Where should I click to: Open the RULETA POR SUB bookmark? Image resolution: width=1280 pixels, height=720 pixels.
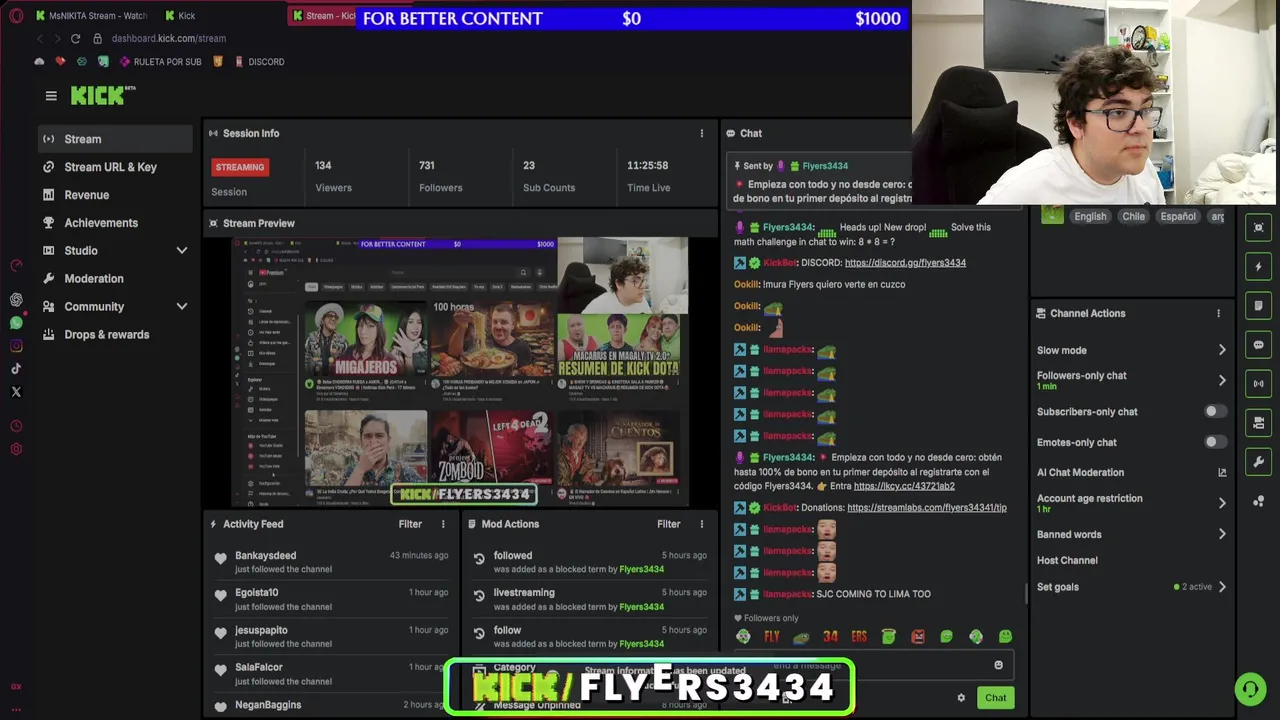click(160, 62)
